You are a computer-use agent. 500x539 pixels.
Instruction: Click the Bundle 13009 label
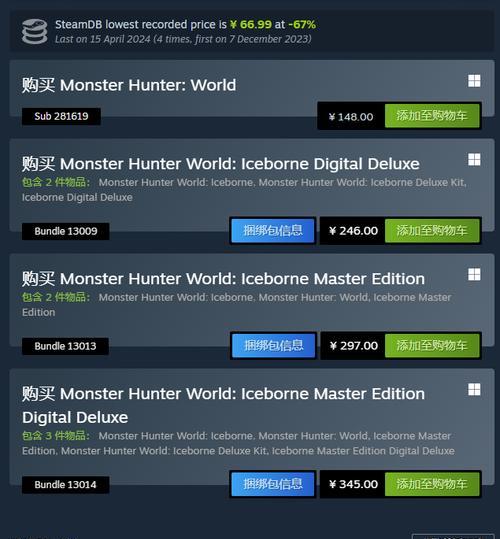[x=66, y=231]
